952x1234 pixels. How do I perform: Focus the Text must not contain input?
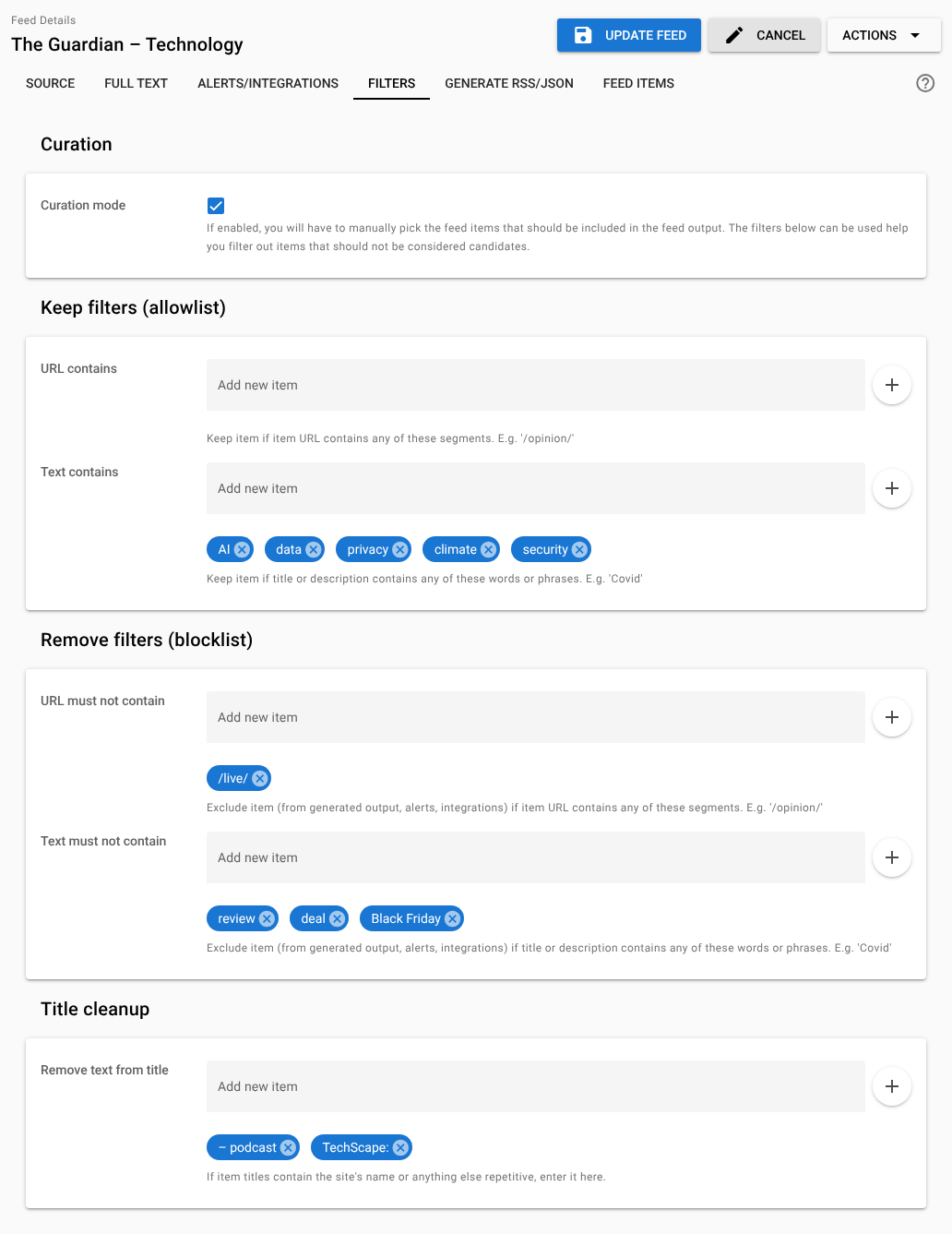[x=536, y=857]
